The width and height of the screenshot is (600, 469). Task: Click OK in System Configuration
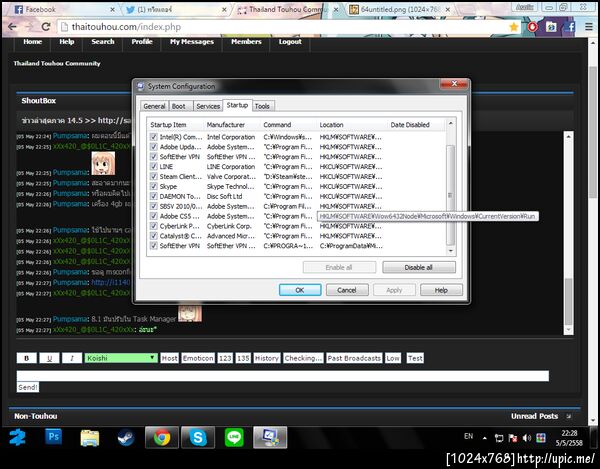point(300,290)
